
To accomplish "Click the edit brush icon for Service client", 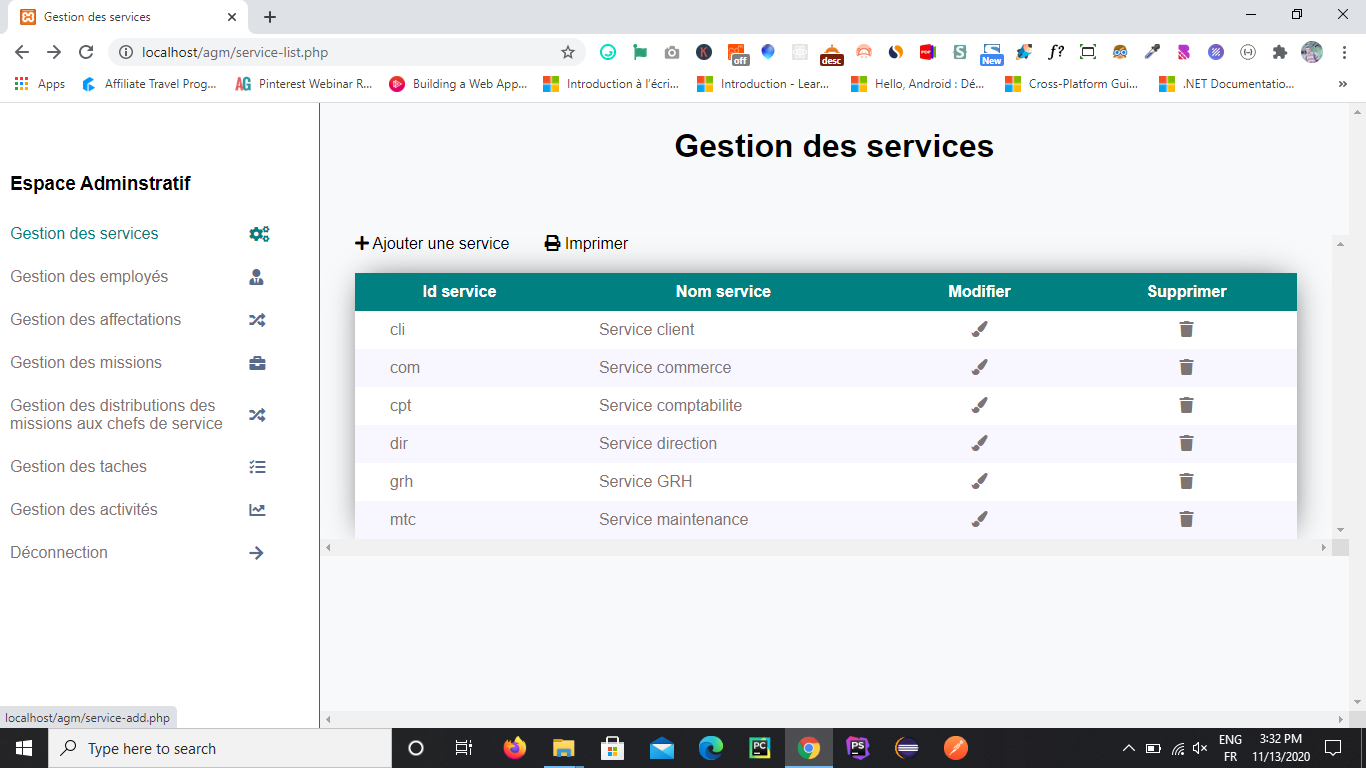I will click(x=979, y=329).
